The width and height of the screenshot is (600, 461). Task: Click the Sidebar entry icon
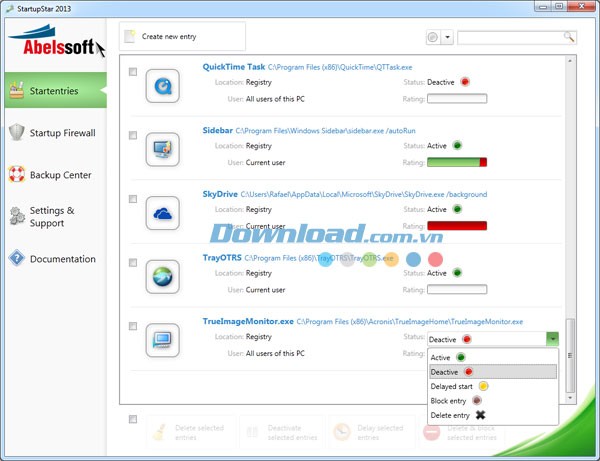(162, 149)
